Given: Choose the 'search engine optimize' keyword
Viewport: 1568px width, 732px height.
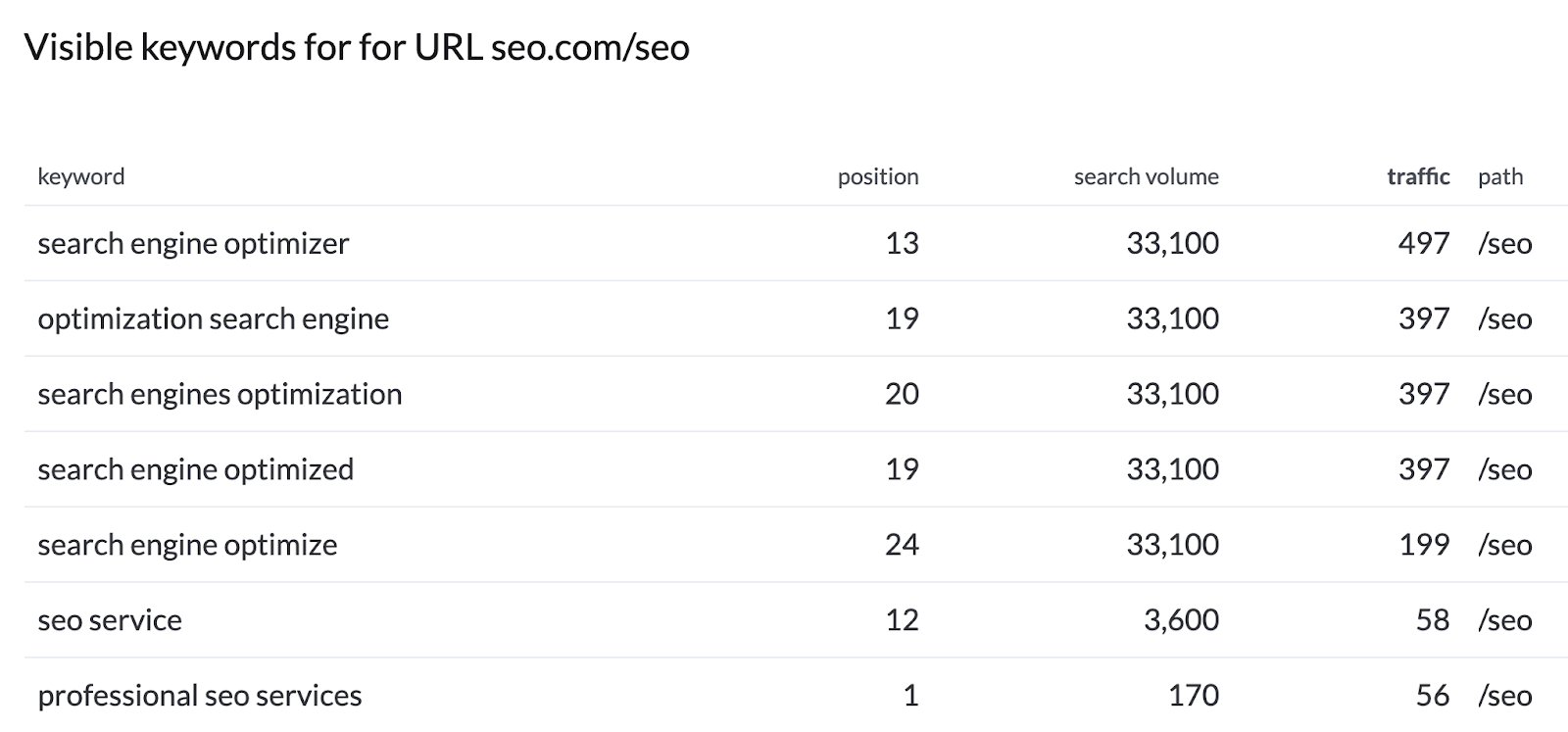Looking at the screenshot, I should point(187,546).
